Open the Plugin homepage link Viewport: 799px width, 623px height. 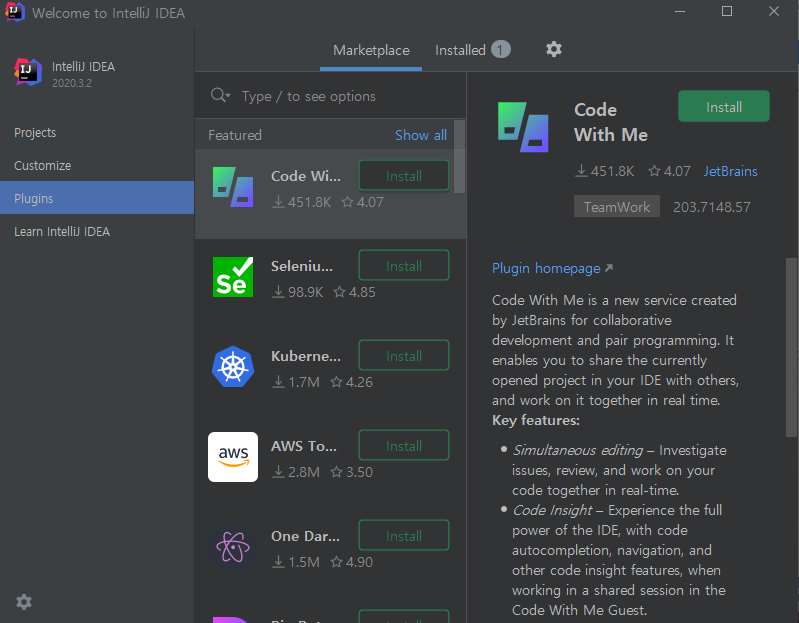pyautogui.click(x=552, y=268)
